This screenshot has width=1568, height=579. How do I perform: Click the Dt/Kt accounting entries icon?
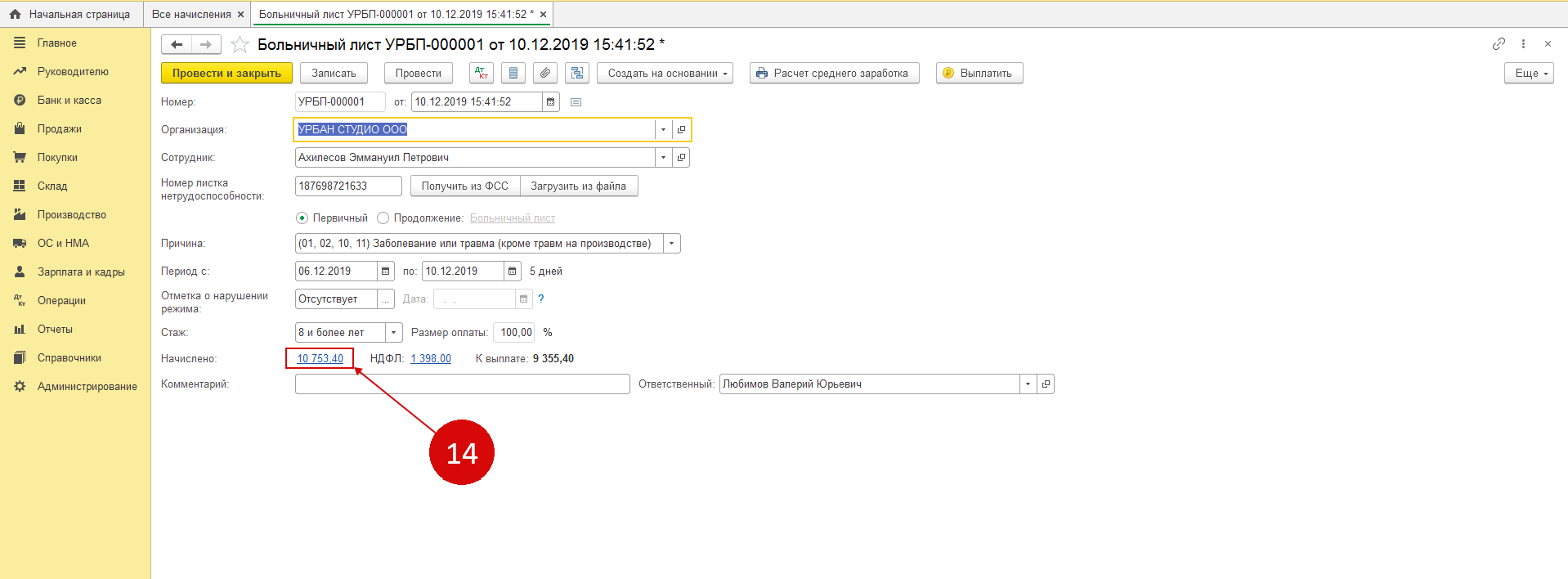coord(482,73)
